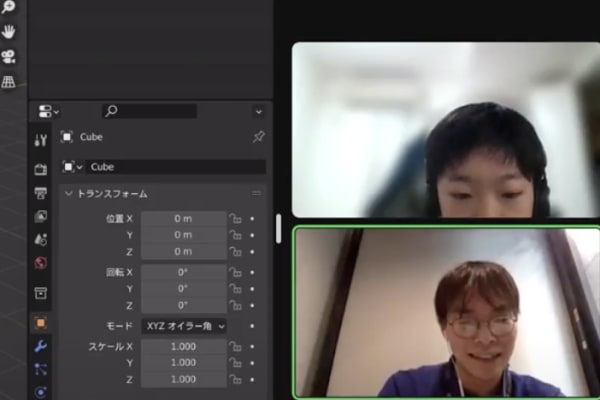Click the 位置 X label text
Image resolution: width=600 pixels, height=400 pixels.
(119, 219)
